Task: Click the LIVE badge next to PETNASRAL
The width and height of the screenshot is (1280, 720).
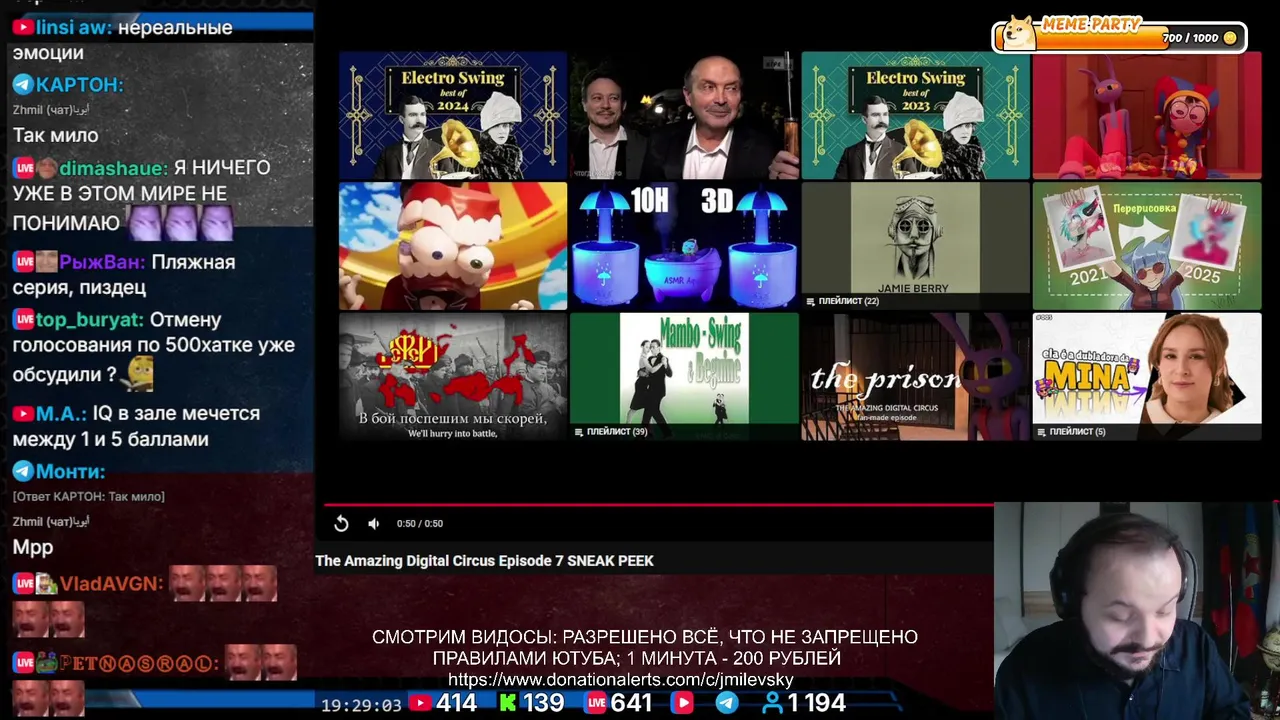Action: click(x=23, y=662)
